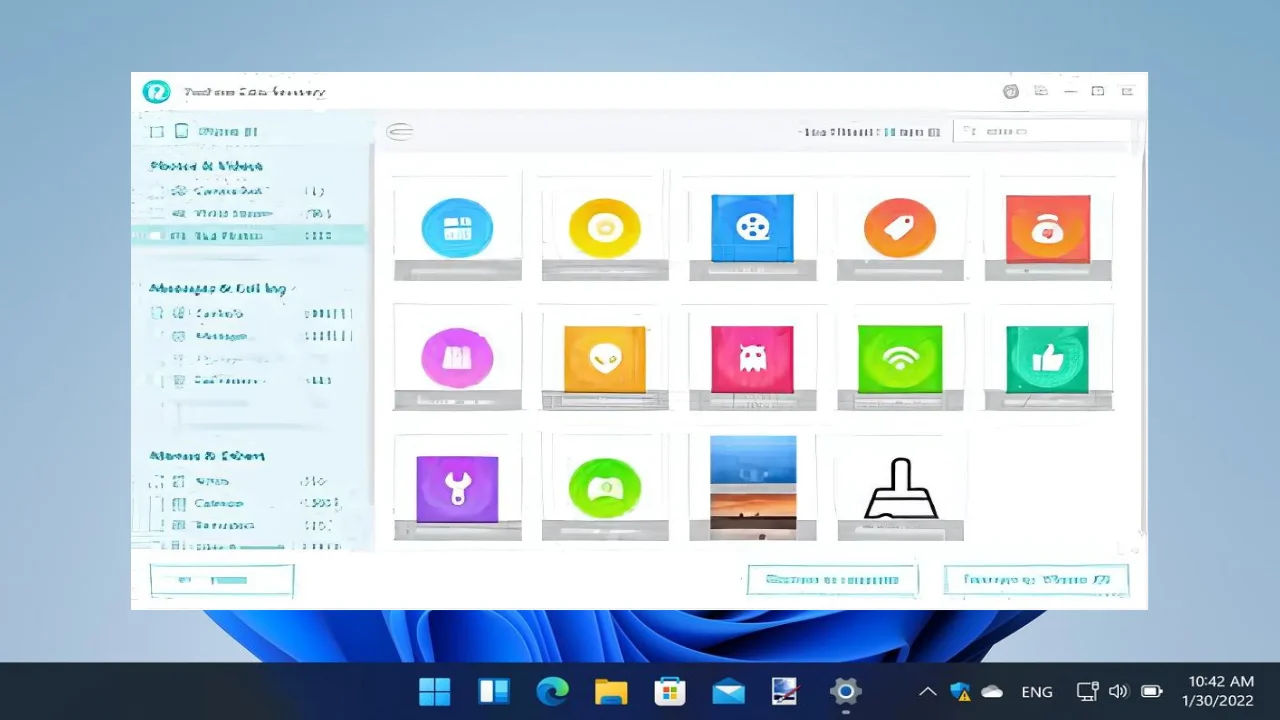Screen dimensions: 1280x720
Task: Click the round icon left of the window controls
Action: [x=1011, y=92]
